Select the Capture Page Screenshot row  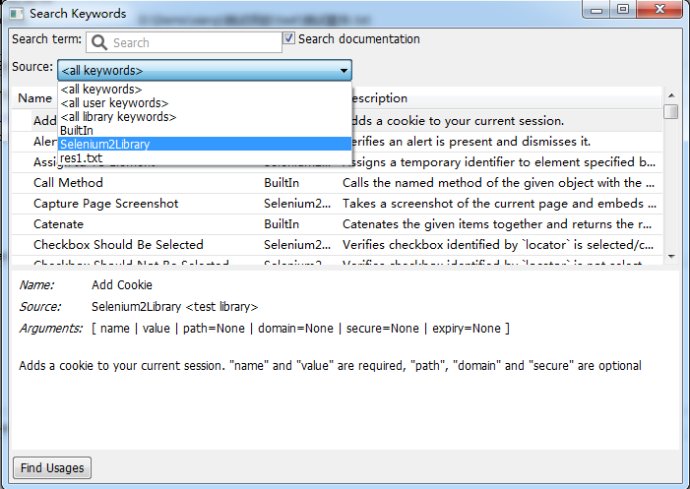pyautogui.click(x=337, y=203)
